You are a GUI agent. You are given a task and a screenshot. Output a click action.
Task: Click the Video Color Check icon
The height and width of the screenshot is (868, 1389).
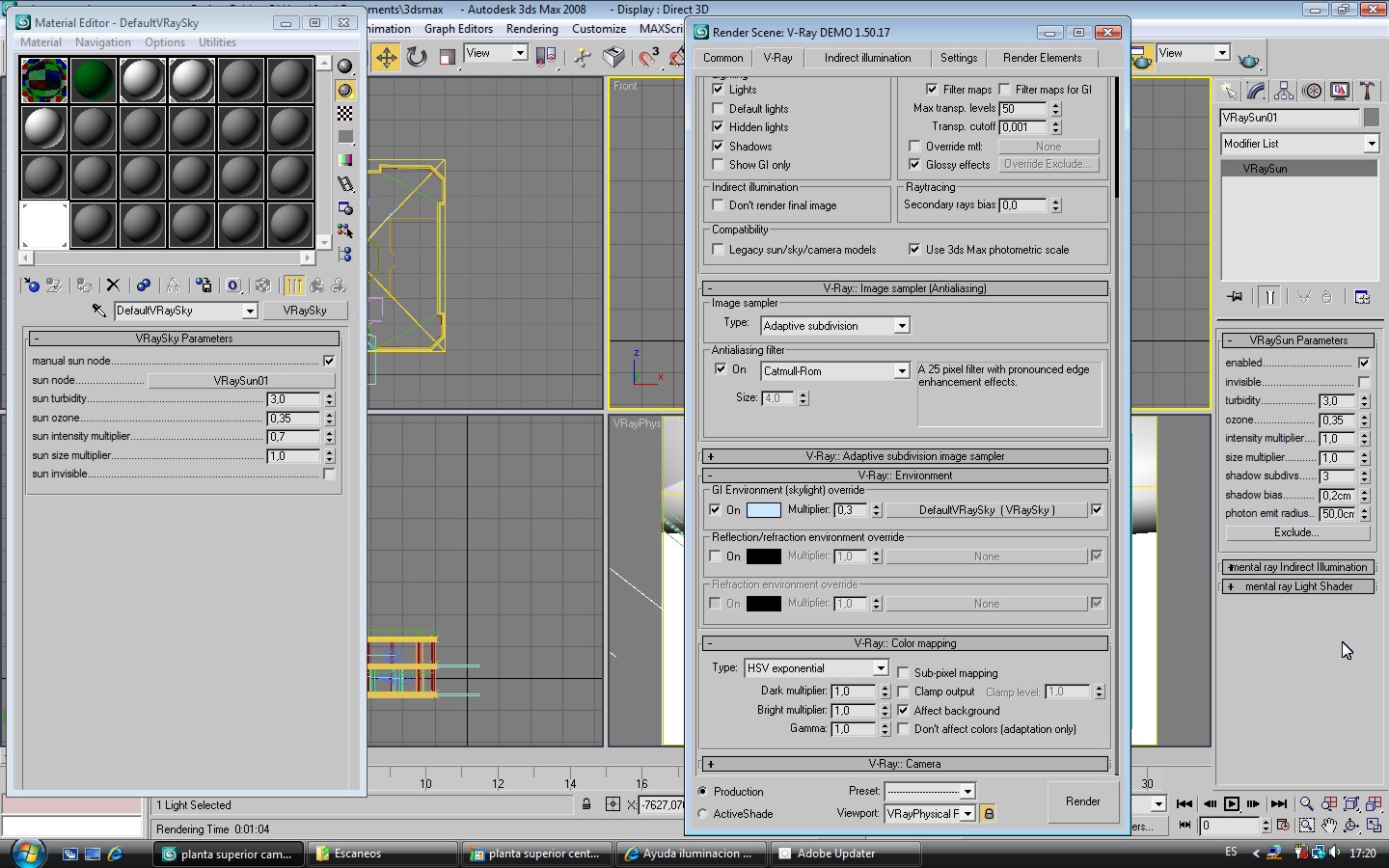tap(344, 160)
